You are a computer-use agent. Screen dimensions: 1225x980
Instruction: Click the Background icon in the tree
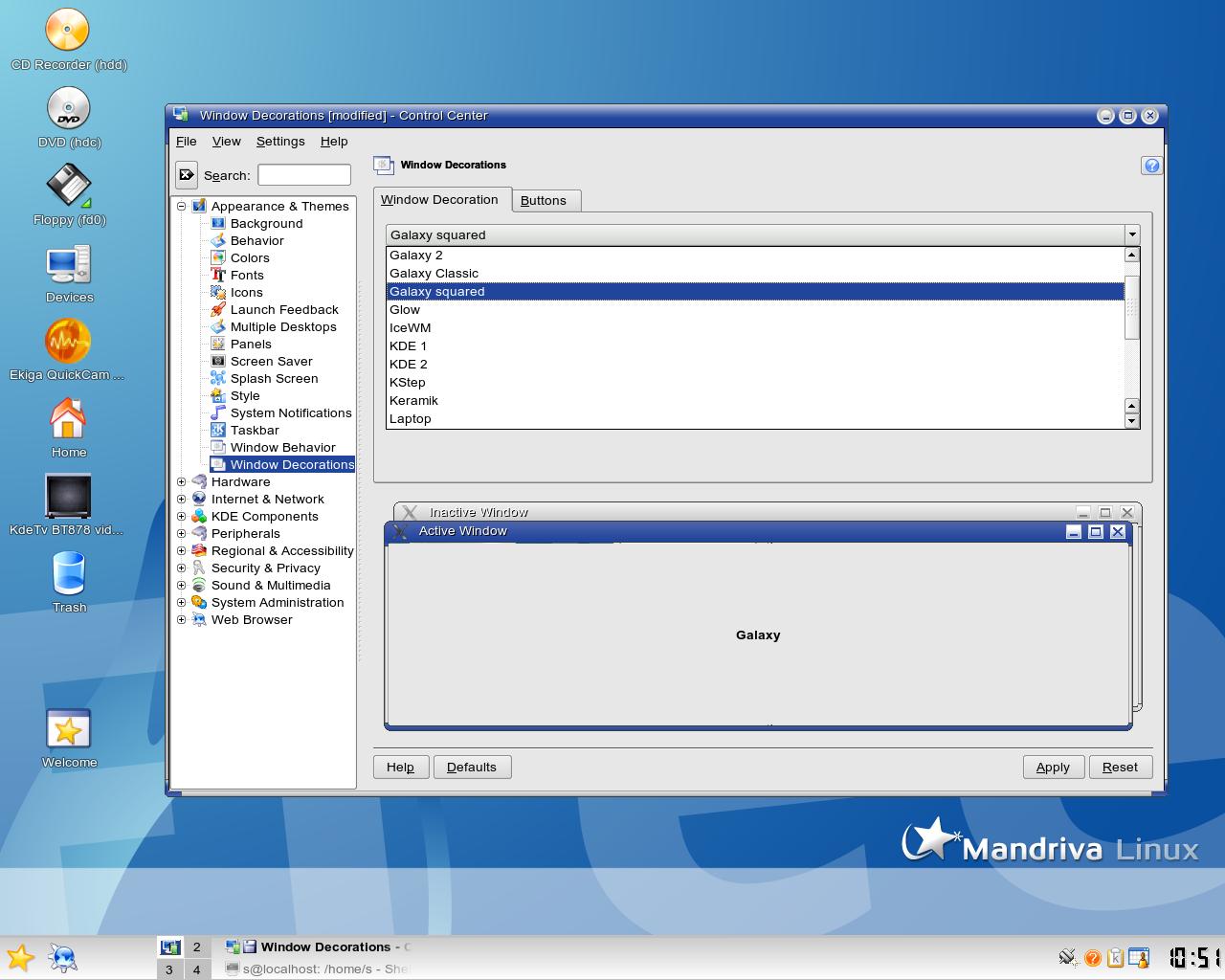coord(218,223)
